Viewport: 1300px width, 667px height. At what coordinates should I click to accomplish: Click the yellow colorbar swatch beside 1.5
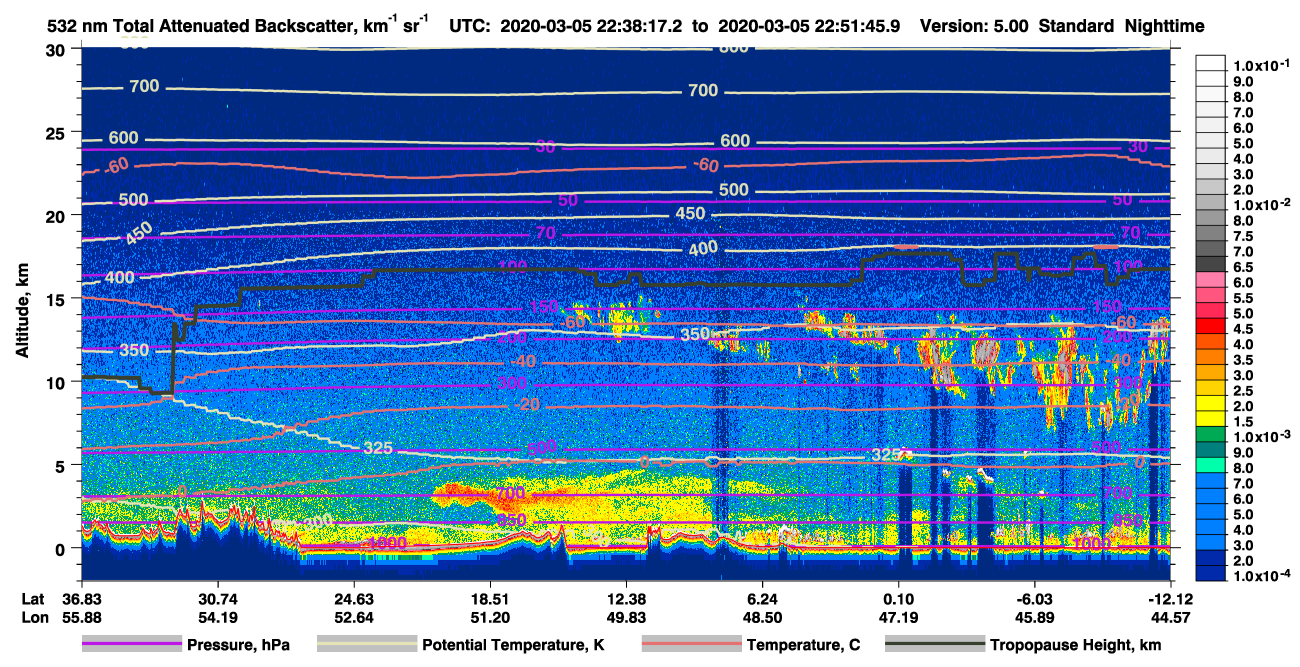pos(1210,418)
